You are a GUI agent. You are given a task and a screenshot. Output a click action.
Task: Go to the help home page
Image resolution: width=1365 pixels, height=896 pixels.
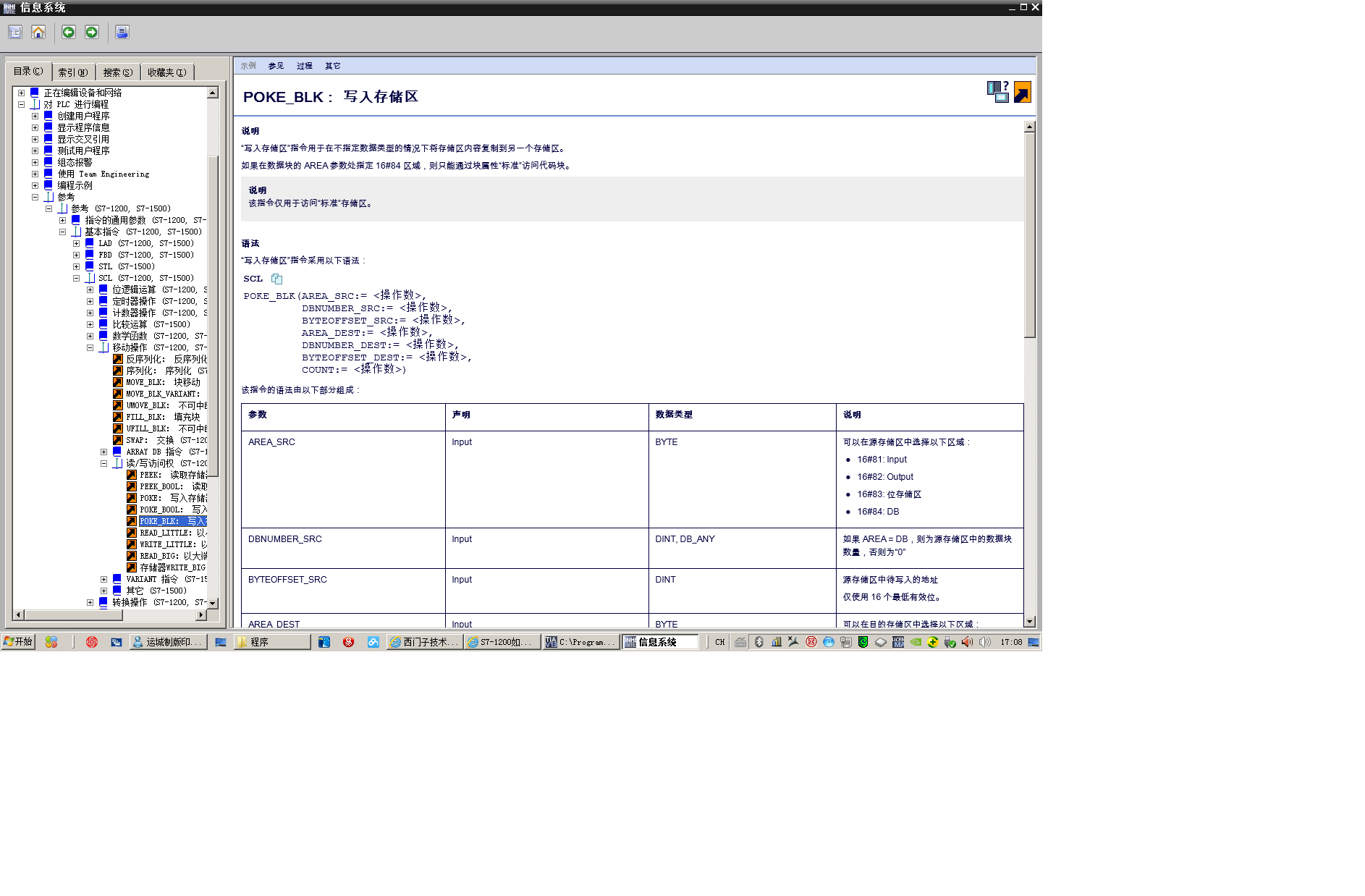pos(38,33)
